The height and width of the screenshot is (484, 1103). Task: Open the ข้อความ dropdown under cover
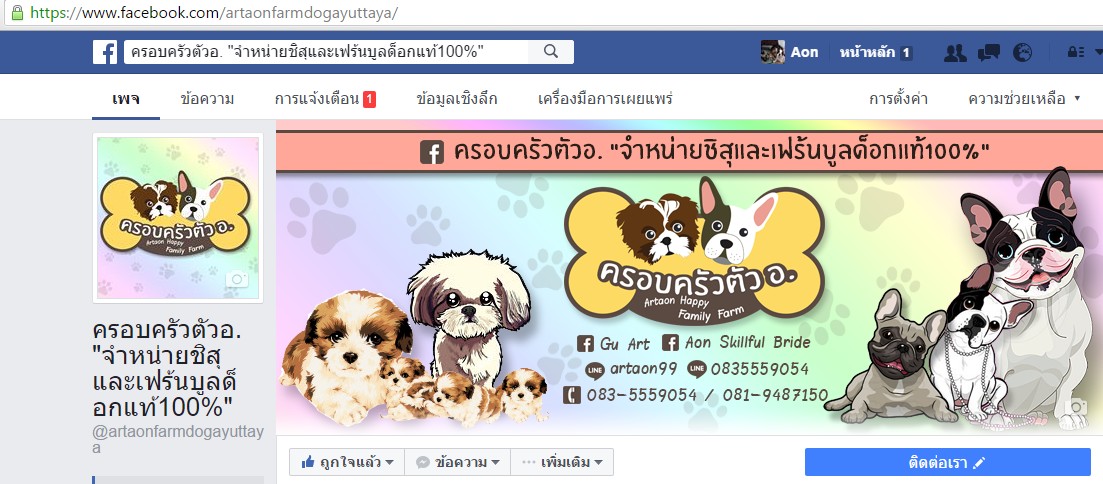coord(457,462)
